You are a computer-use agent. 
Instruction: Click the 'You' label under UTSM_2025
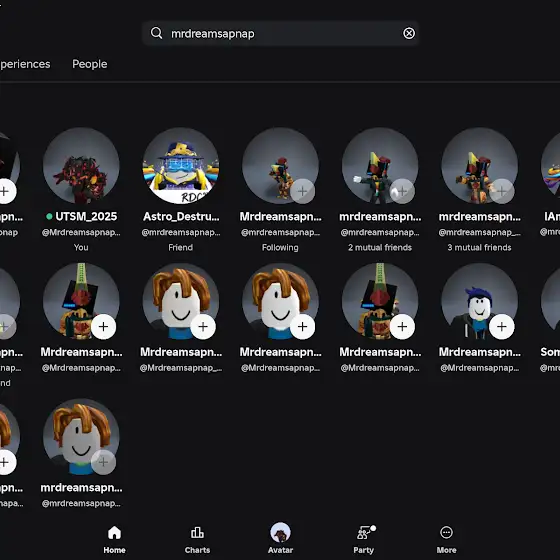(x=81, y=248)
